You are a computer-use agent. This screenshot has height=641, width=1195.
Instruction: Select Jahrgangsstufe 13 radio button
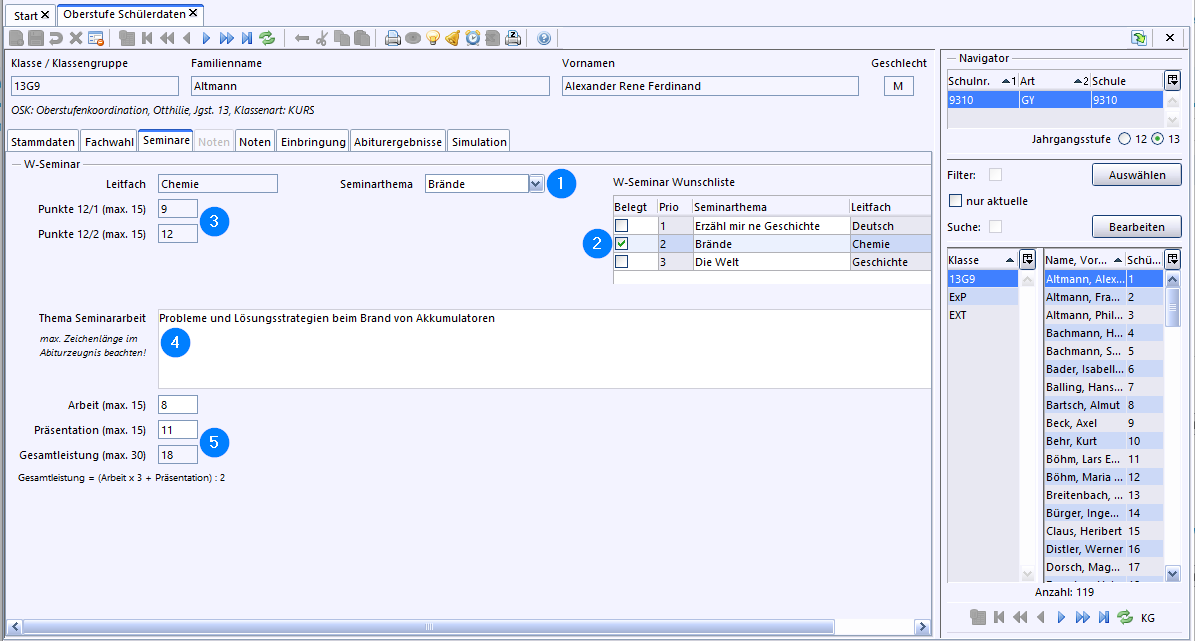coord(1158,139)
